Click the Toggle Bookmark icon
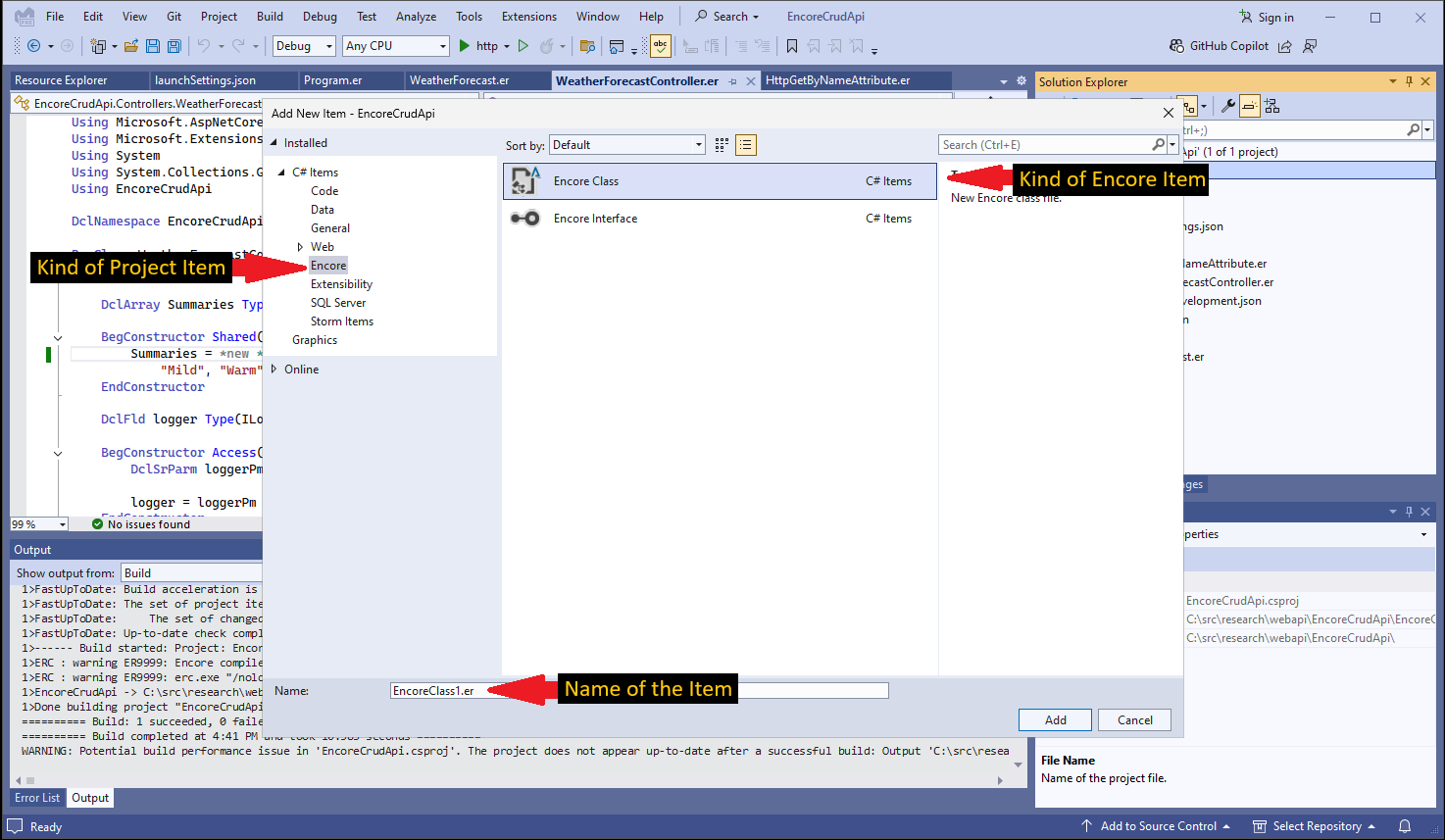The height and width of the screenshot is (840, 1445). [x=792, y=46]
